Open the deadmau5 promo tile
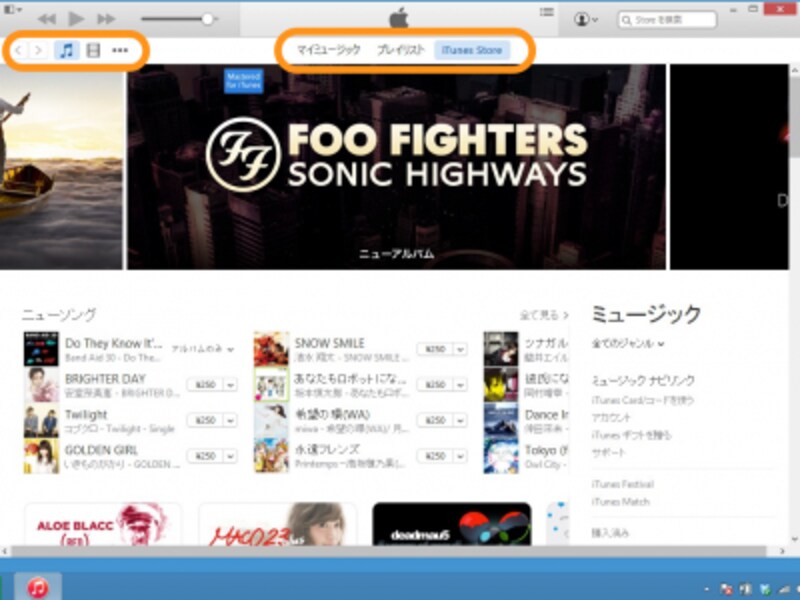This screenshot has width=800, height=600. pos(452,524)
